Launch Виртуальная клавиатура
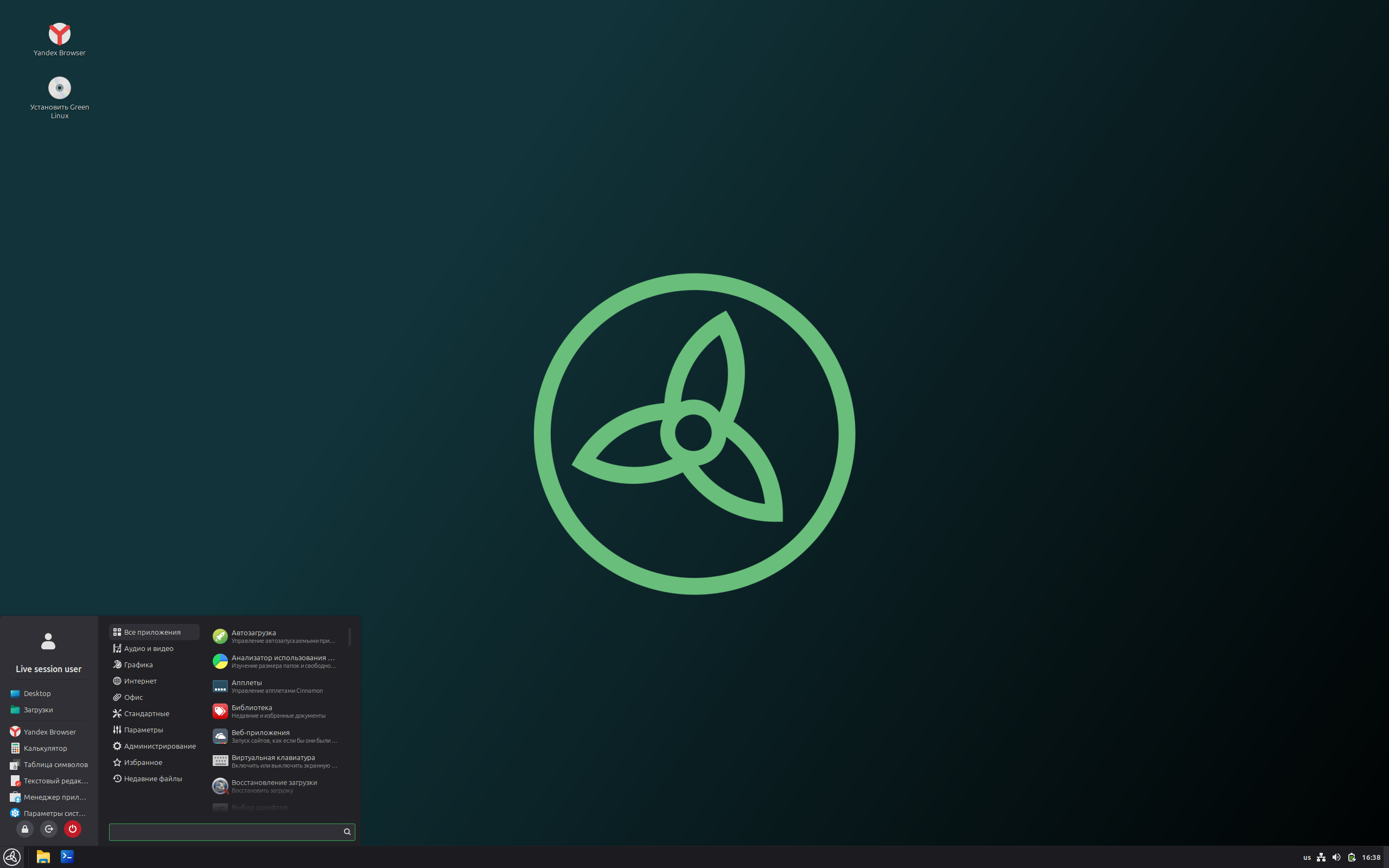 click(x=276, y=761)
